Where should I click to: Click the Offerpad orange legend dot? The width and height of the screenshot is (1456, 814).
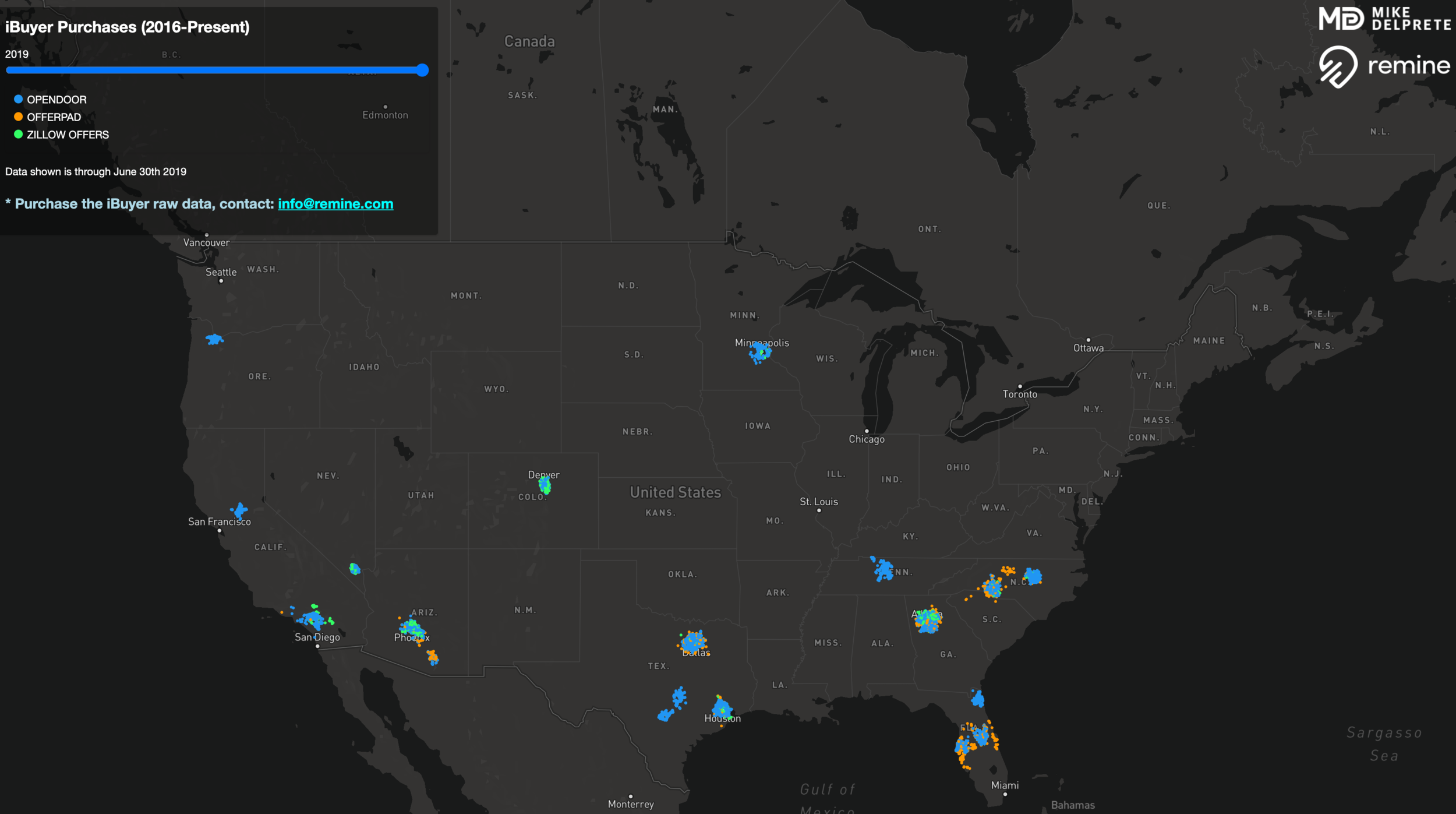19,117
